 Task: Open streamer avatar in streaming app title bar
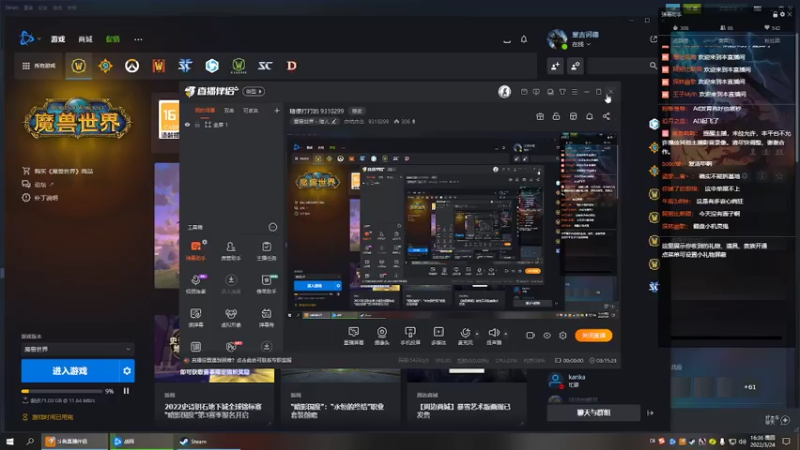[504, 91]
